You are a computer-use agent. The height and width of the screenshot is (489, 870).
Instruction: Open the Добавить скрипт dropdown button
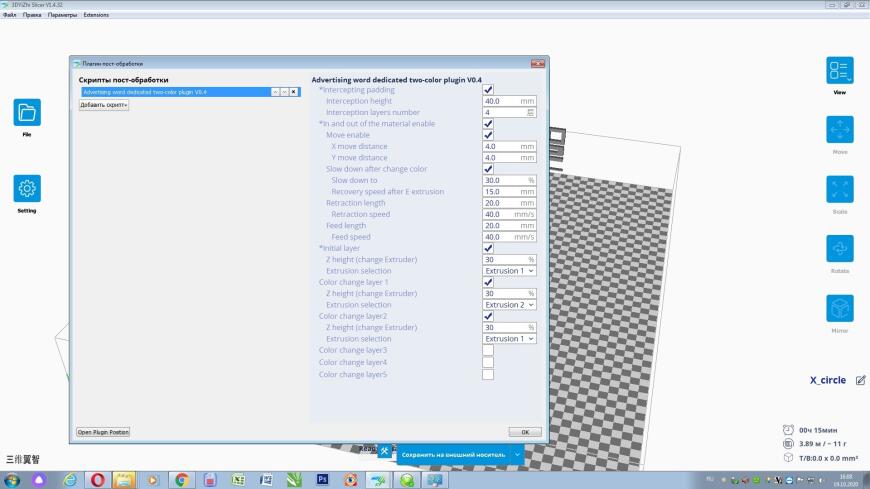click(x=104, y=105)
